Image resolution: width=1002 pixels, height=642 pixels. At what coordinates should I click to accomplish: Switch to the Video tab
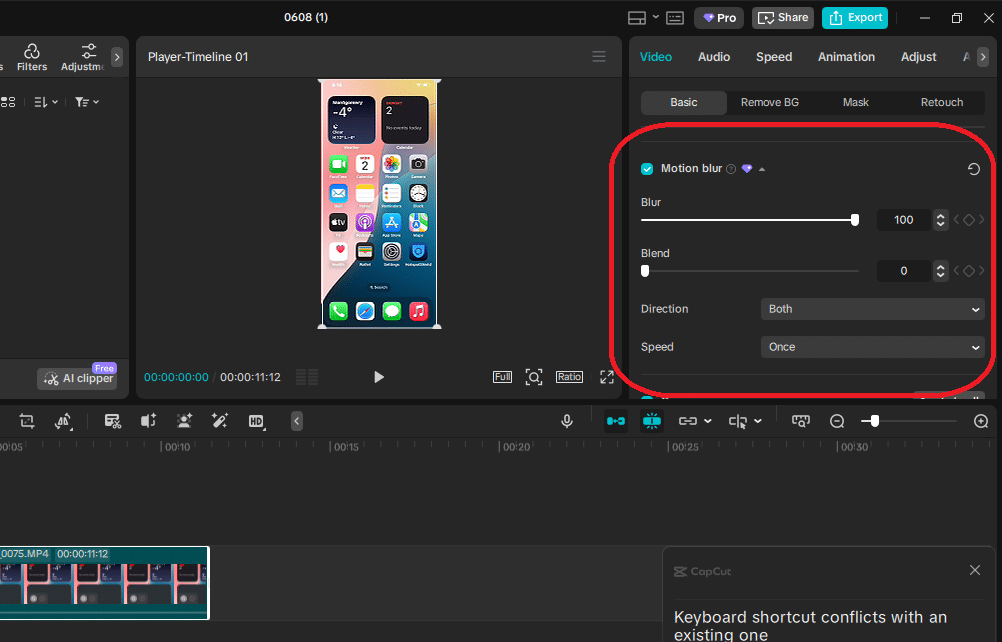[x=656, y=57]
